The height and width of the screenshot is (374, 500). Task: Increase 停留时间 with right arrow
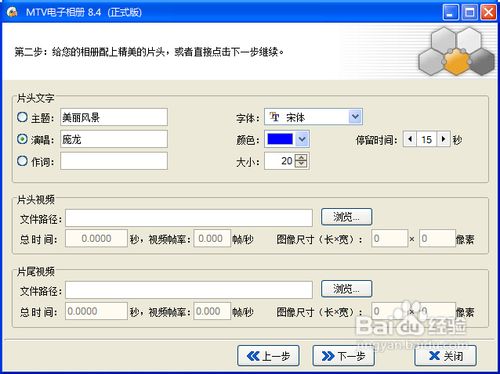pyautogui.click(x=443, y=139)
